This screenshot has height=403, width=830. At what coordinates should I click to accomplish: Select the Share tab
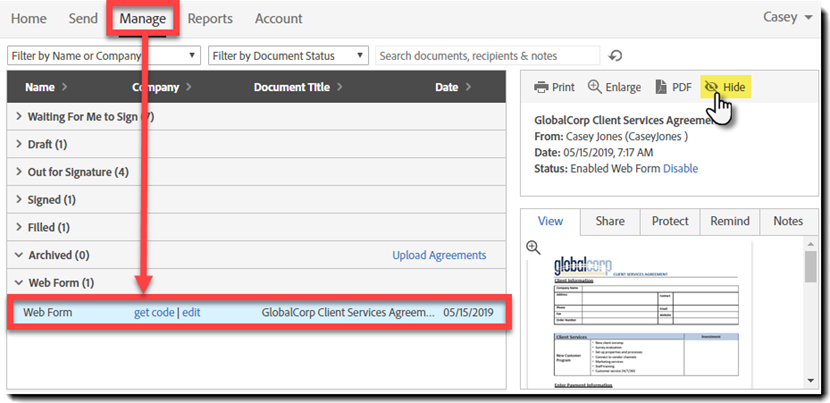610,221
